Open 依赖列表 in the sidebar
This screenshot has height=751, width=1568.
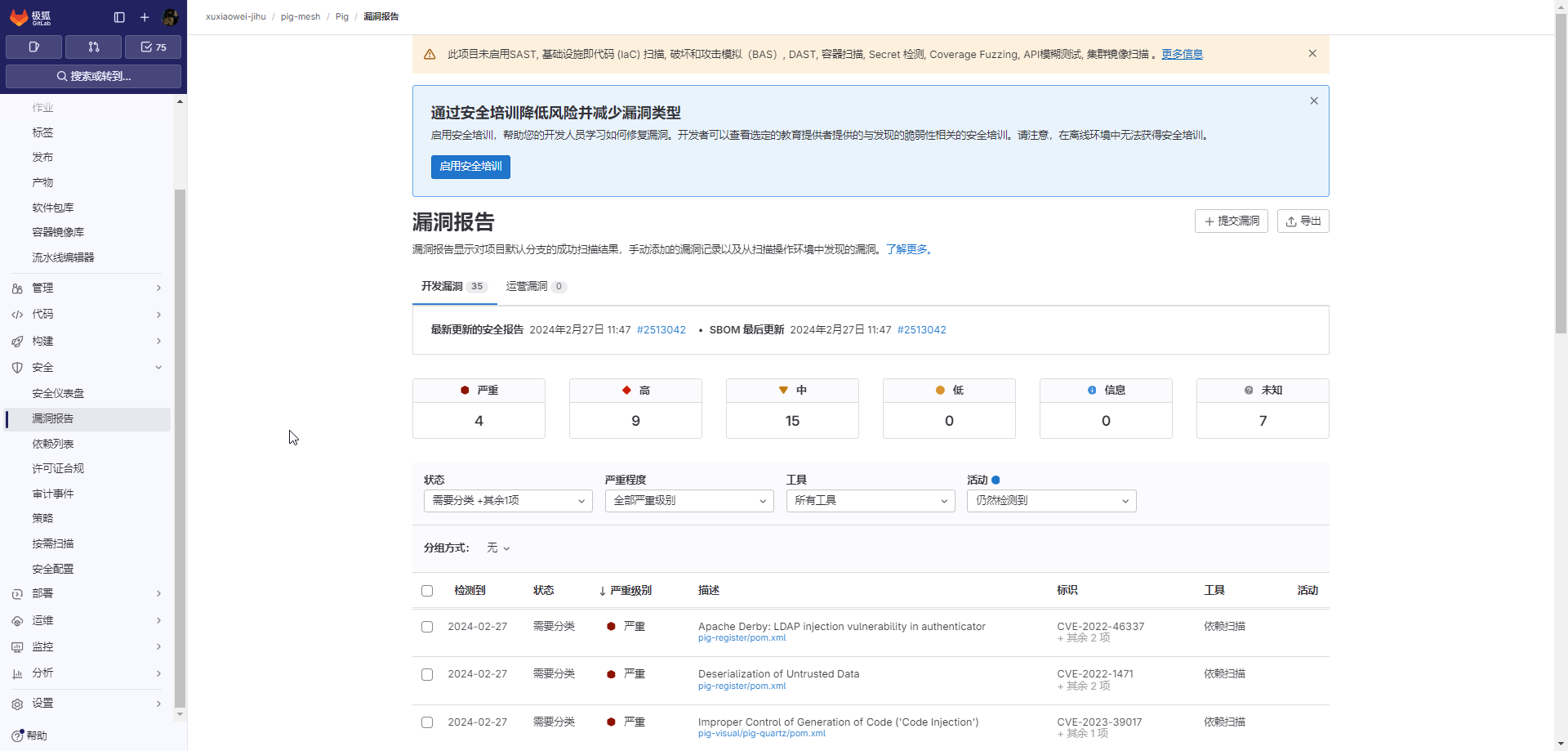click(53, 444)
